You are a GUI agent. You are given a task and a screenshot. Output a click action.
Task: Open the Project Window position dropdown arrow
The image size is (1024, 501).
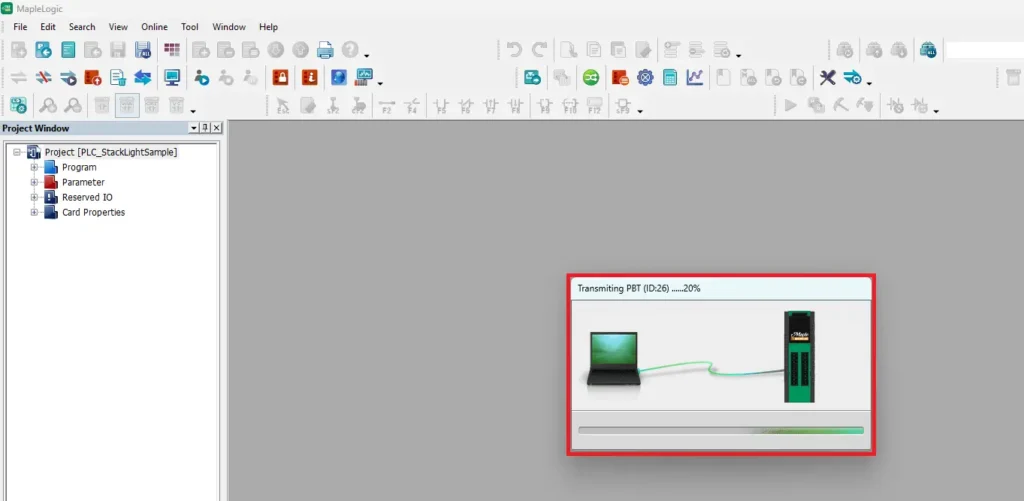coord(194,128)
